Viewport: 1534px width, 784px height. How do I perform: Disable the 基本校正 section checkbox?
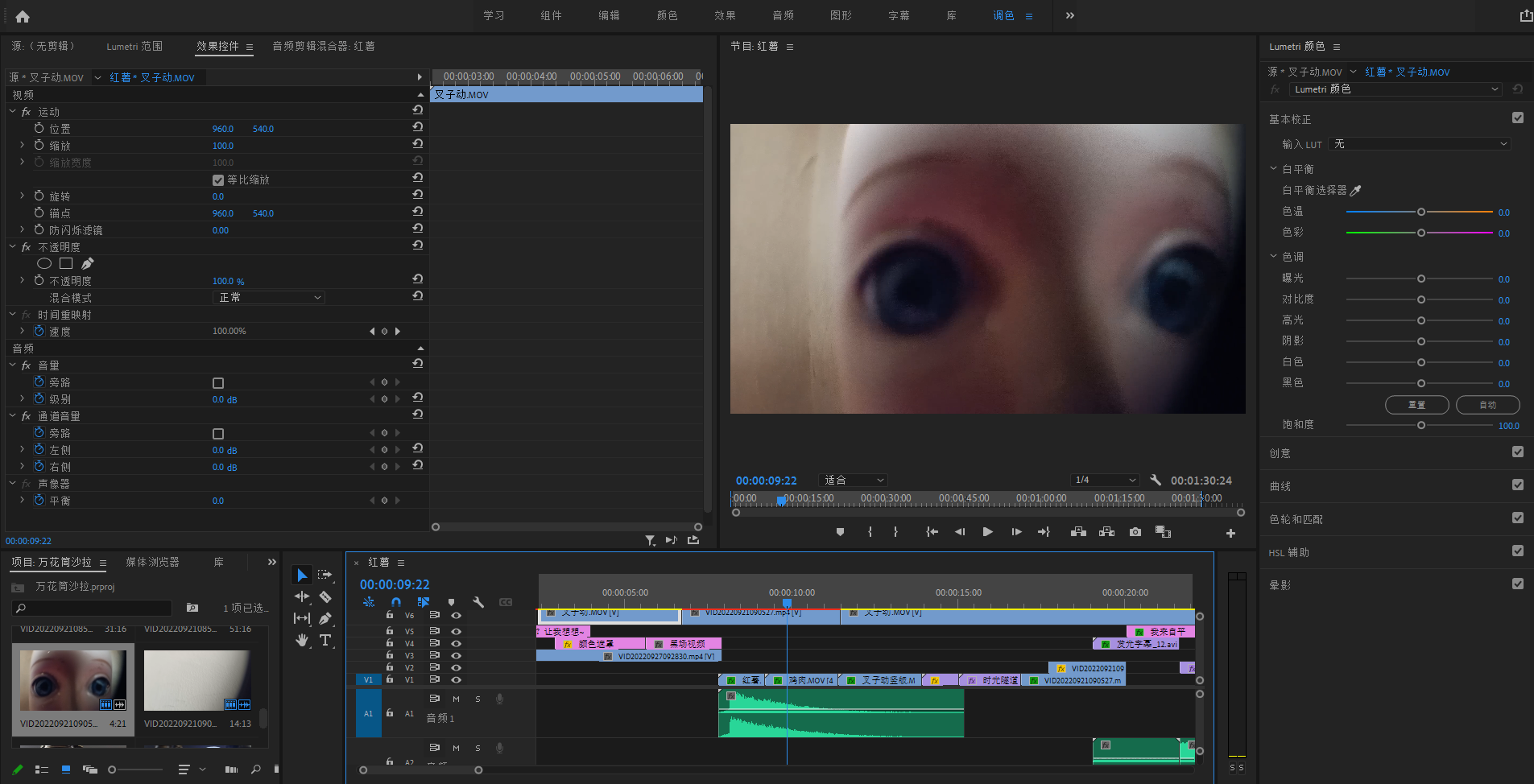(1517, 118)
